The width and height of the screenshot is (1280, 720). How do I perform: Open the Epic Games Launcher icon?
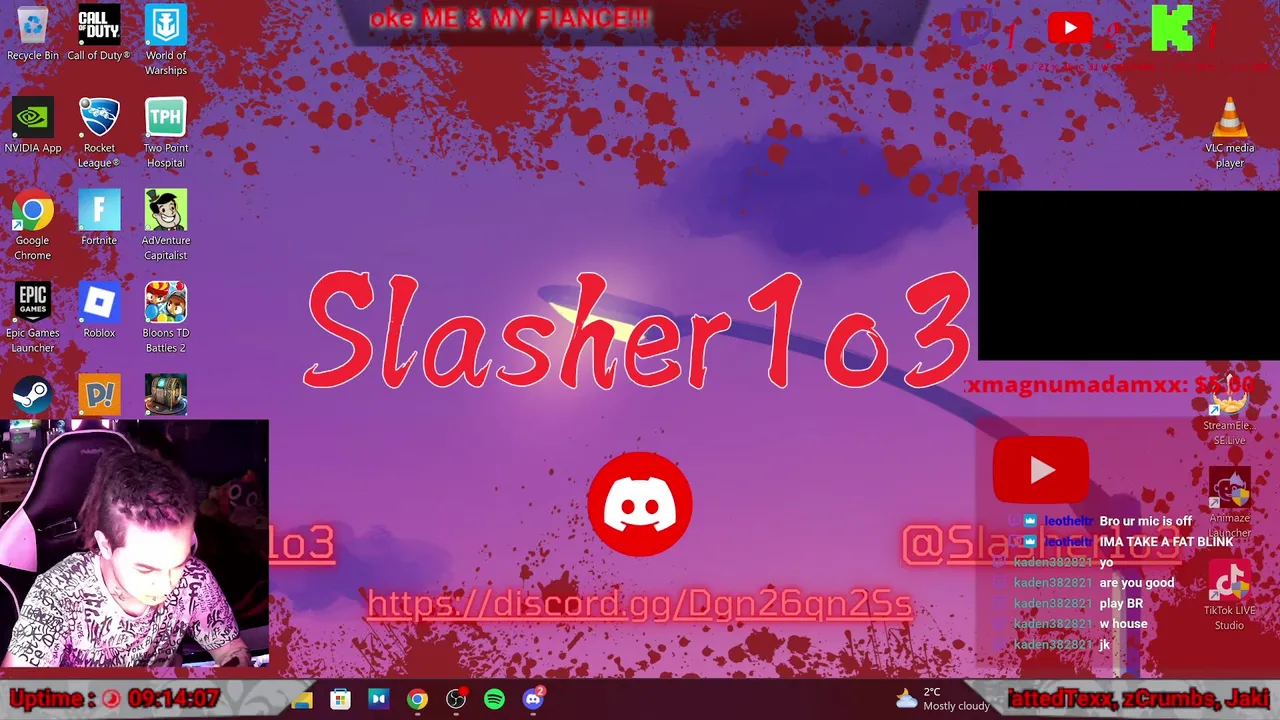click(32, 318)
